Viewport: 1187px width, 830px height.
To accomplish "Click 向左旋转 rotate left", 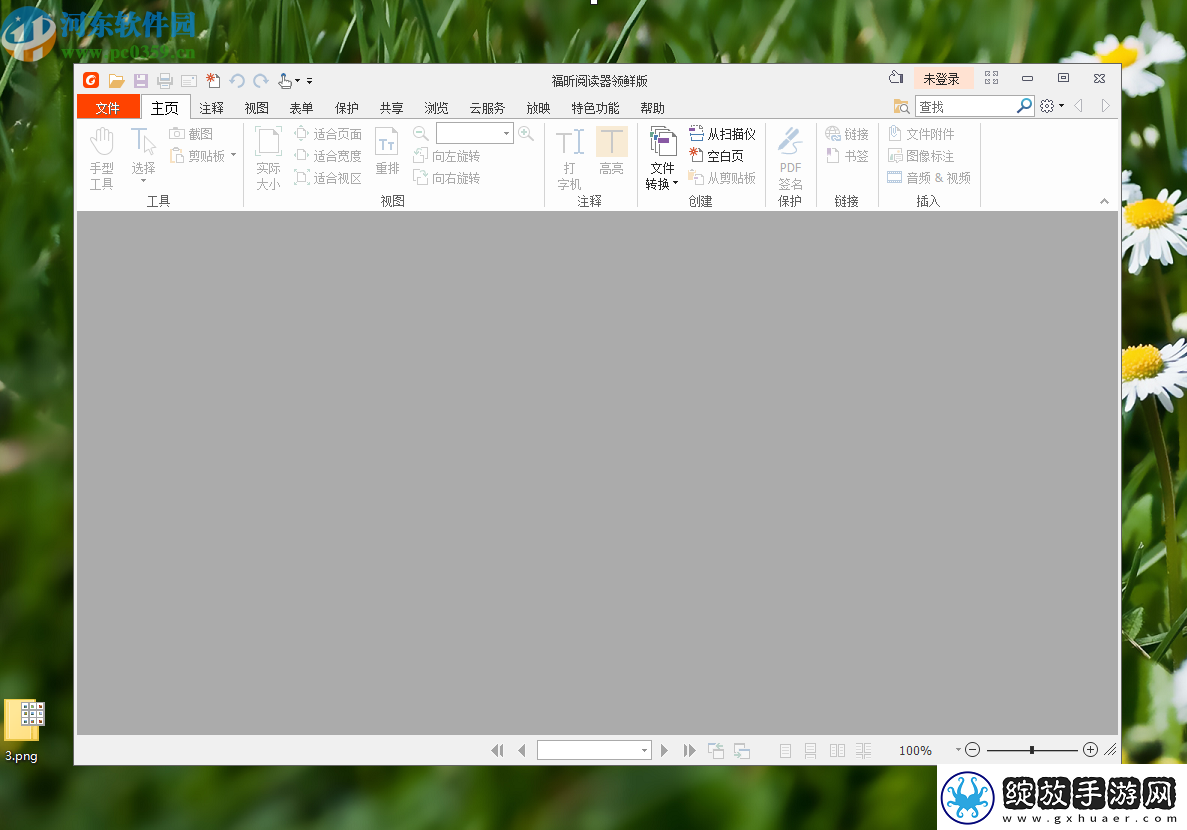I will (447, 156).
